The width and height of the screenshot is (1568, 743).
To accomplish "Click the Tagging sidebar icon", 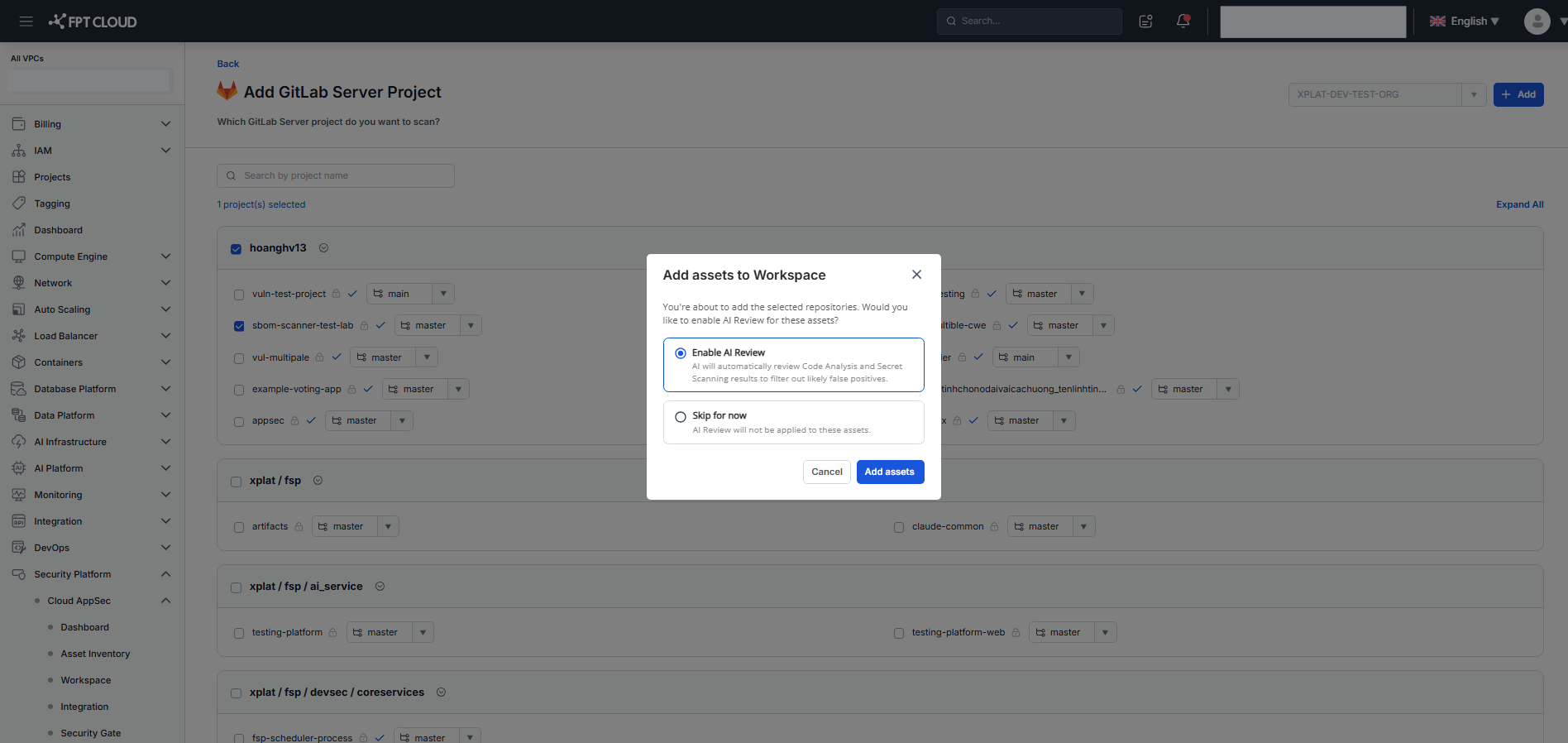I will [19, 204].
